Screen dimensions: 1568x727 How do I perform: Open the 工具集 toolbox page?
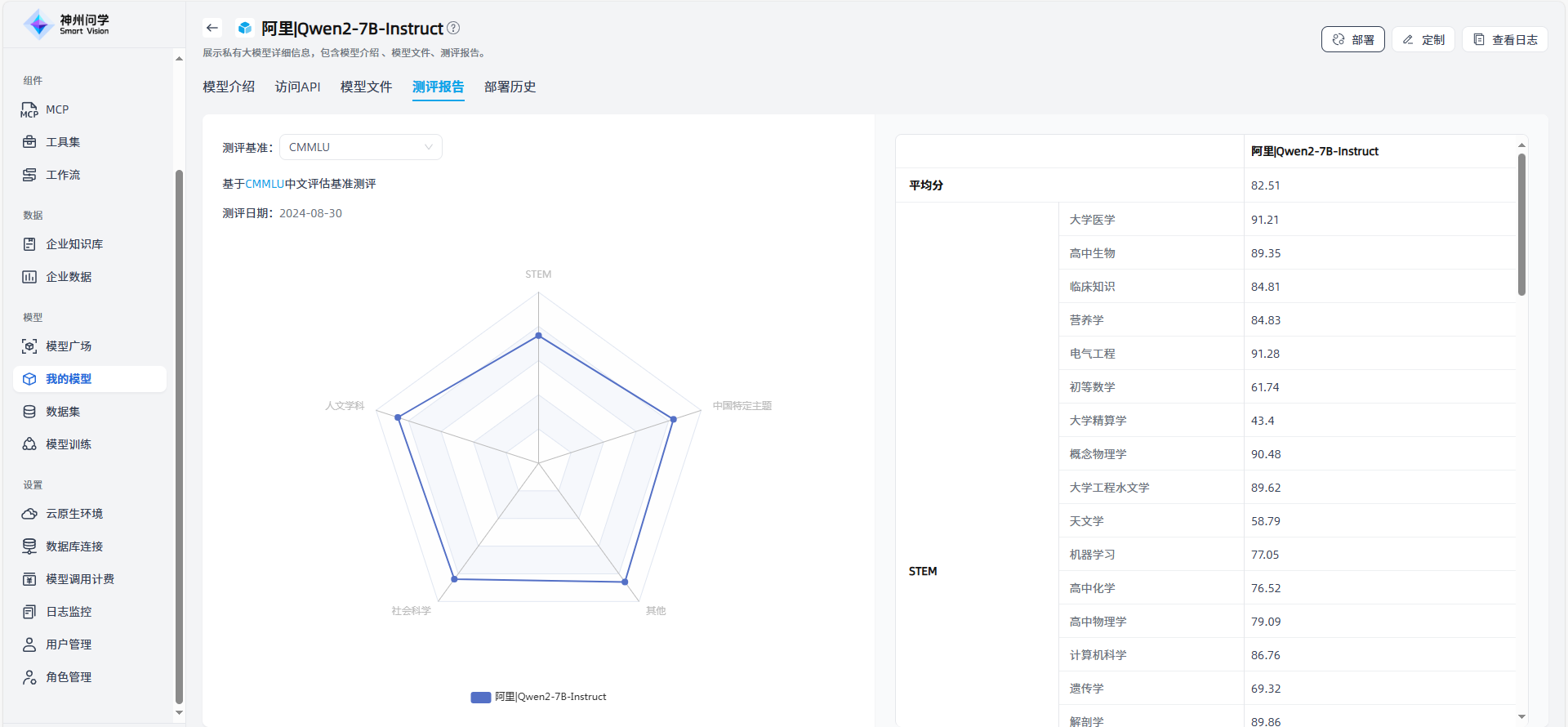coord(62,142)
